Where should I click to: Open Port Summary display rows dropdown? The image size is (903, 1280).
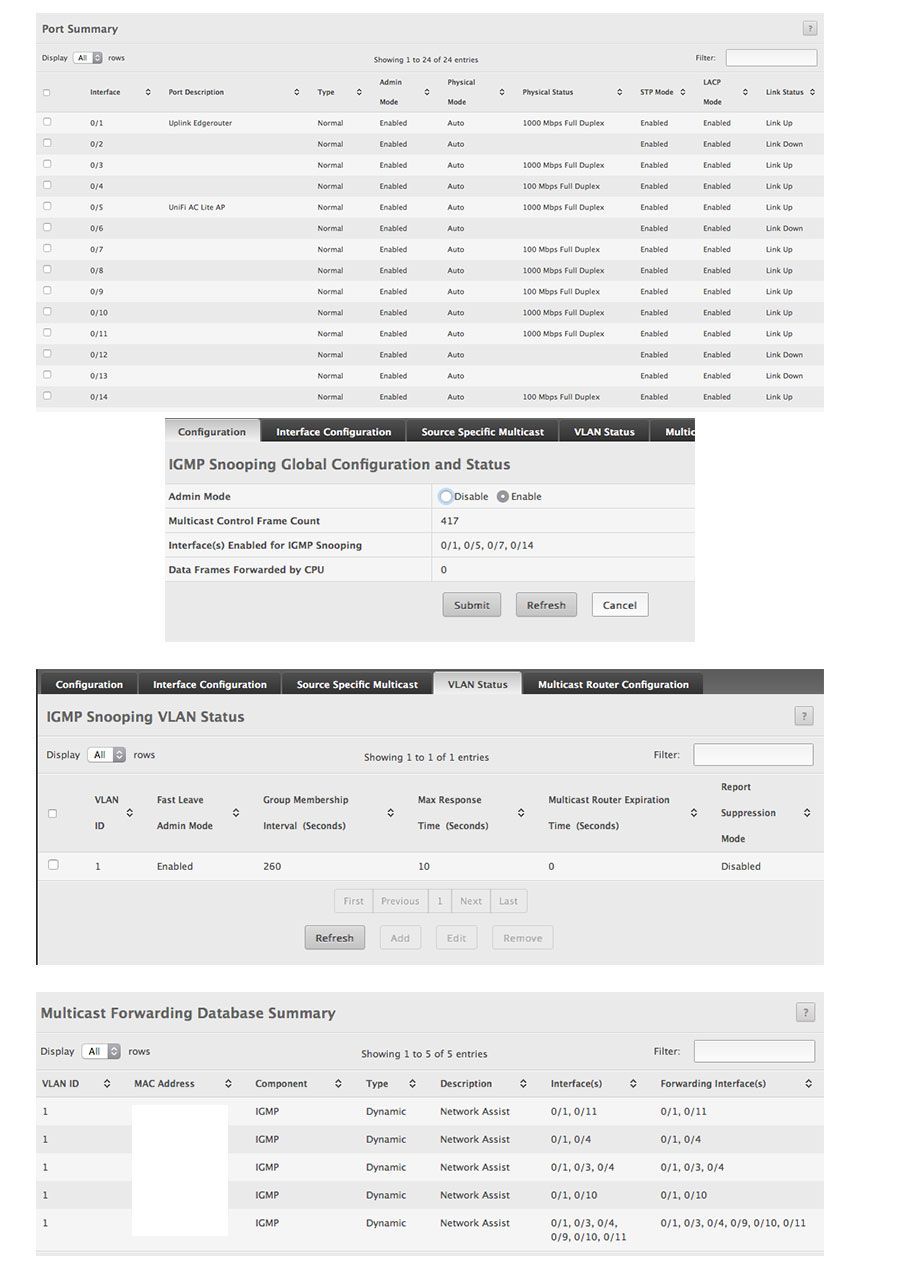pyautogui.click(x=88, y=58)
